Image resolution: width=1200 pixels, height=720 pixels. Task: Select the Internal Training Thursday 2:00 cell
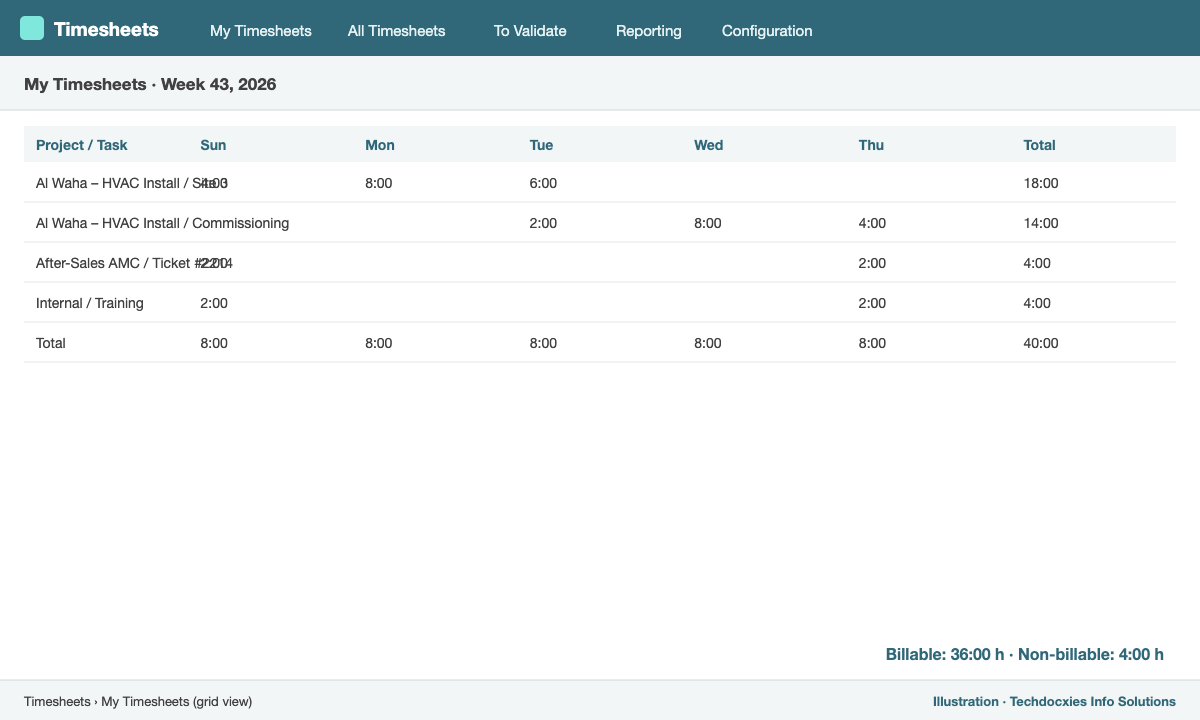pyautogui.click(x=872, y=303)
